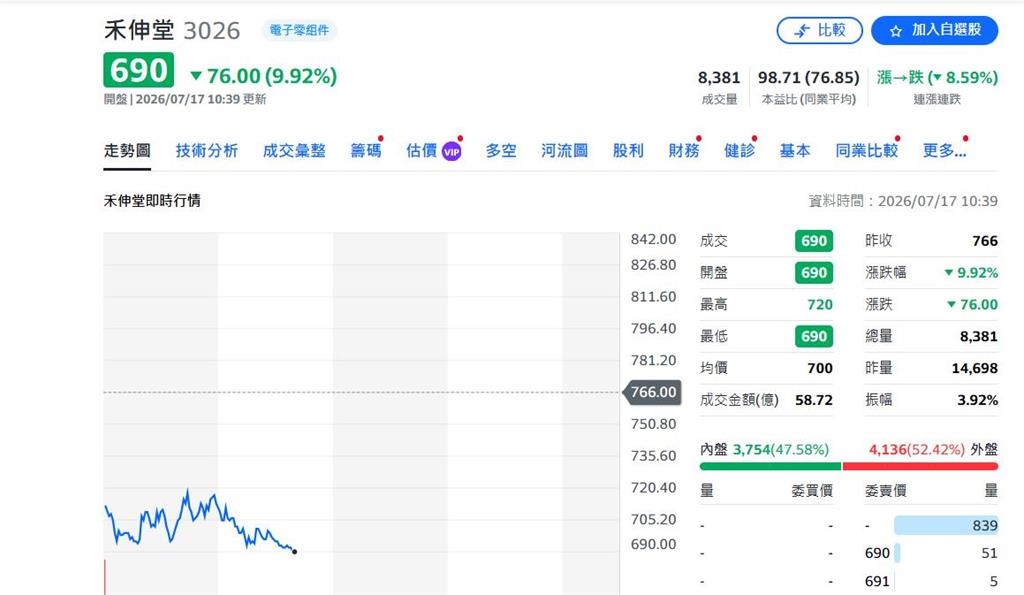Open the 估價 tab
Viewport: 1024px width, 595px height.
421,150
